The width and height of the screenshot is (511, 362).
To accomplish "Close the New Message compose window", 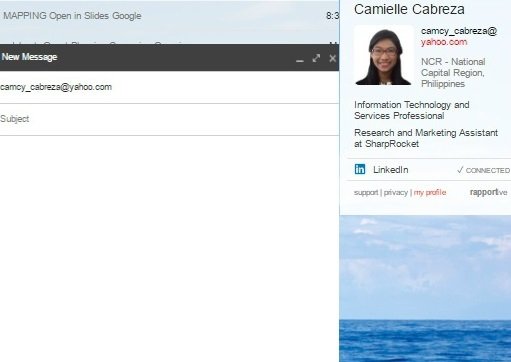I will [x=332, y=58].
